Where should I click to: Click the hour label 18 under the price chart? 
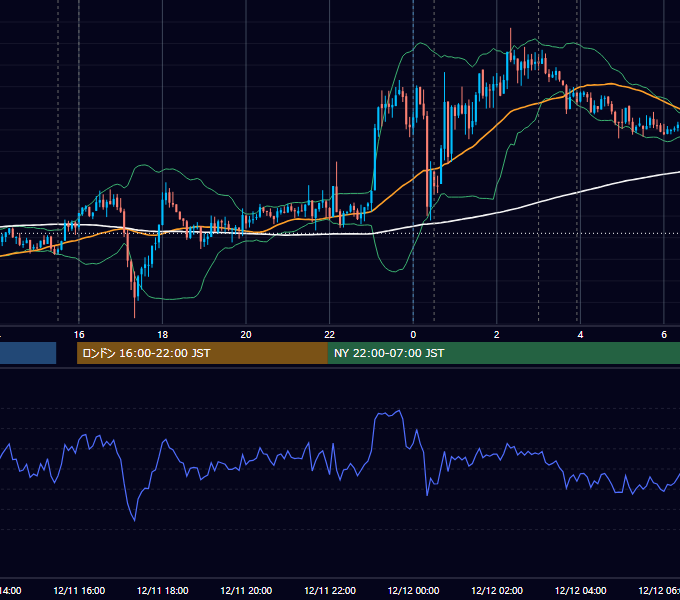point(163,335)
